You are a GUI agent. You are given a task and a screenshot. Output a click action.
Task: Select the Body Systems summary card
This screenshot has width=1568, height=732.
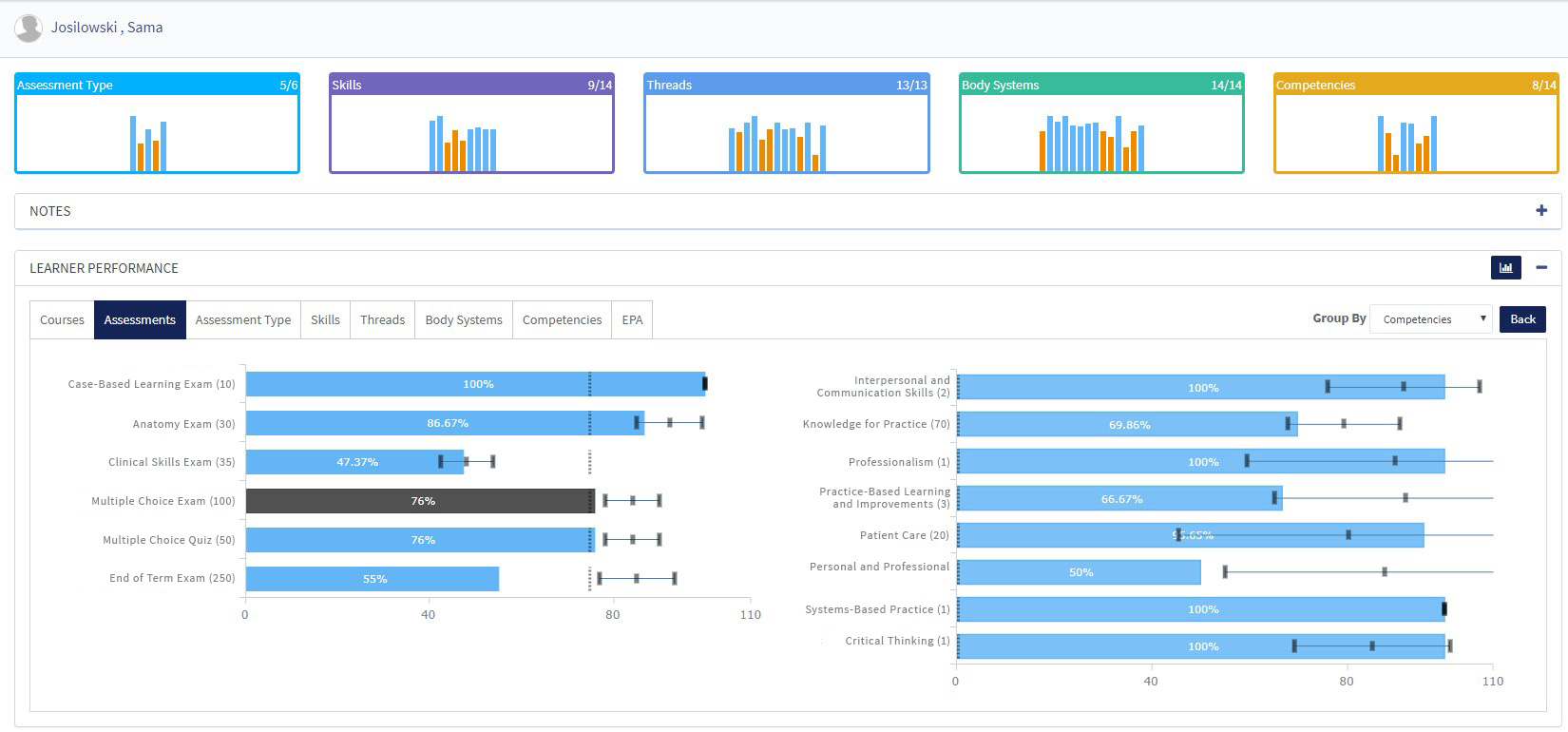click(1101, 124)
